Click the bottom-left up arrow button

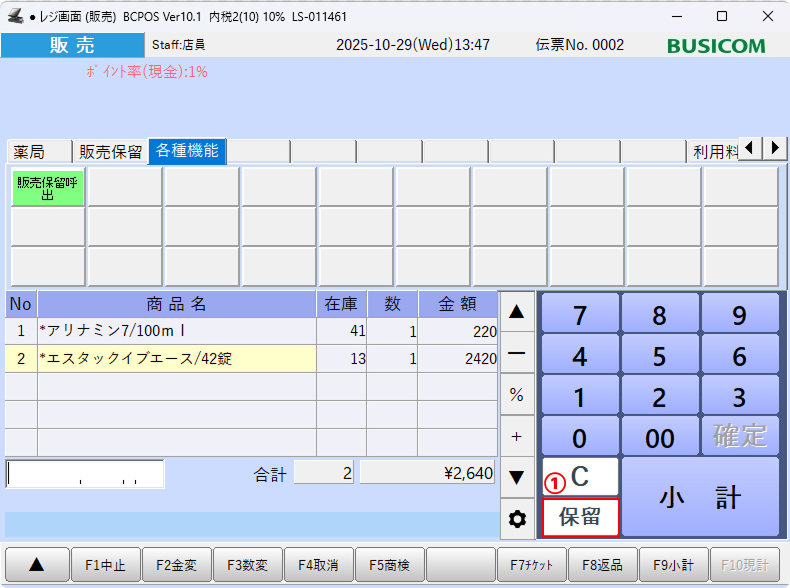(36, 565)
